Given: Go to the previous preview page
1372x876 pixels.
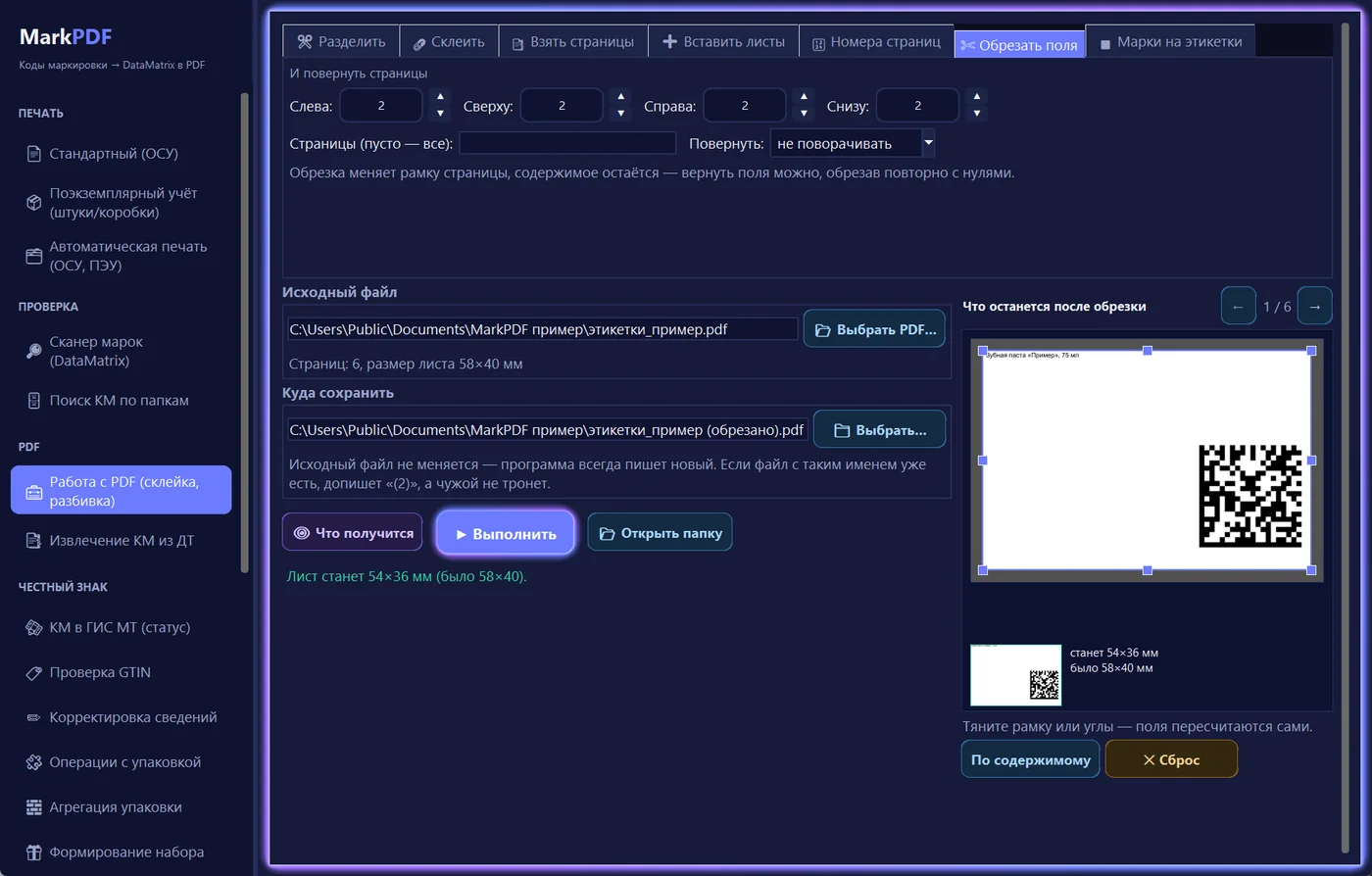Looking at the screenshot, I should [1238, 307].
